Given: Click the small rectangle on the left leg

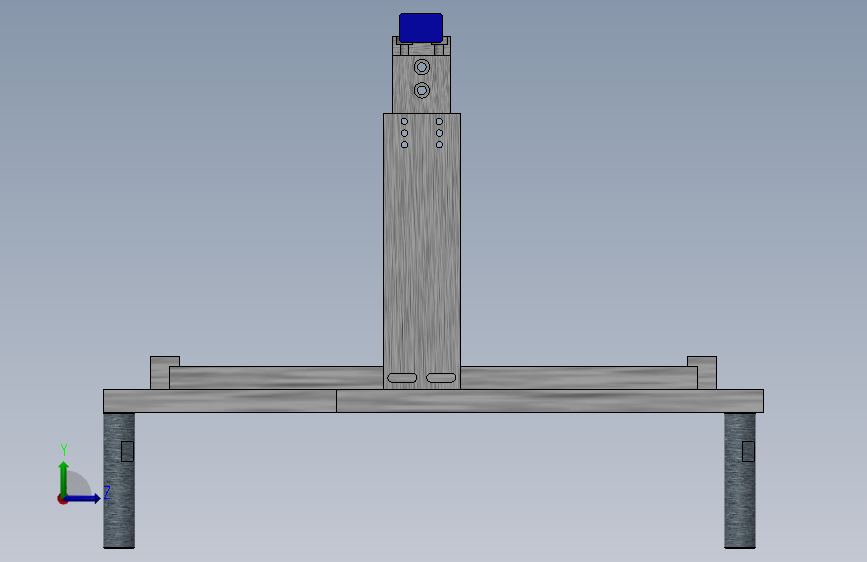Looking at the screenshot, I should (127, 451).
